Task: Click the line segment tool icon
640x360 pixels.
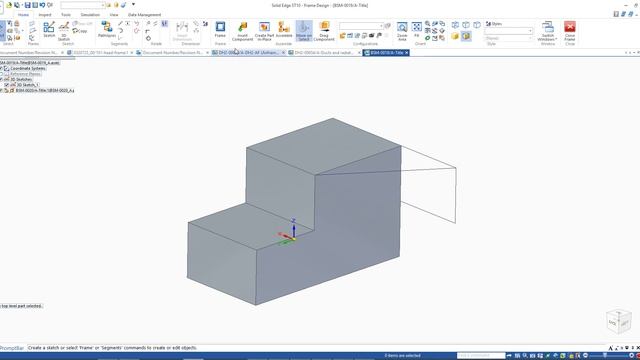Action: click(x=120, y=24)
